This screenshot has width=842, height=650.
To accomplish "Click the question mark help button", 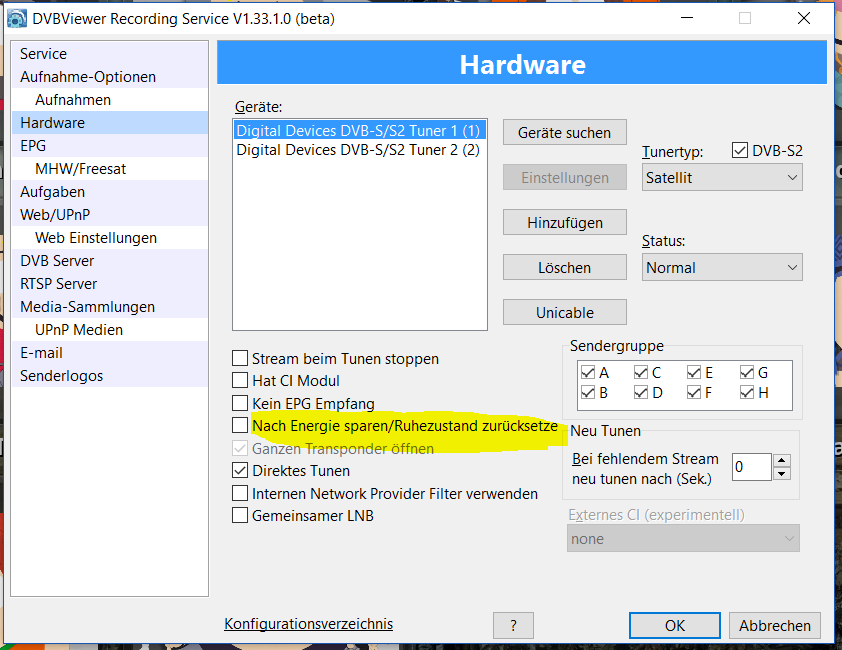I will pyautogui.click(x=513, y=625).
